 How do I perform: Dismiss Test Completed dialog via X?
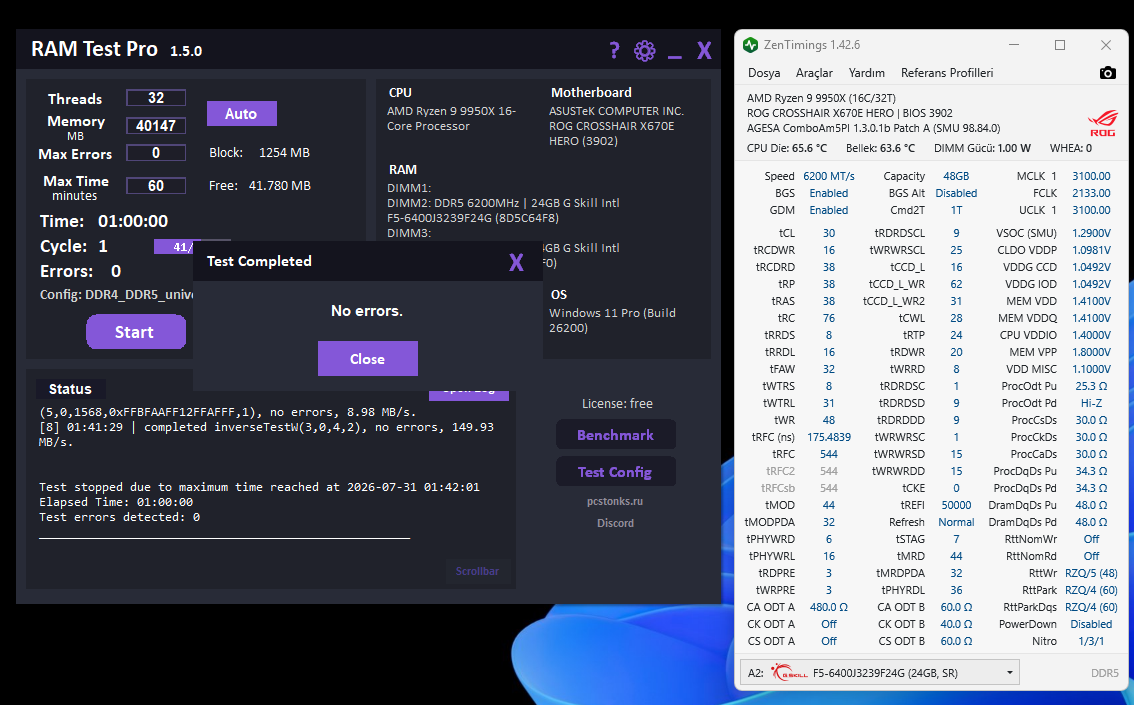pyautogui.click(x=516, y=262)
